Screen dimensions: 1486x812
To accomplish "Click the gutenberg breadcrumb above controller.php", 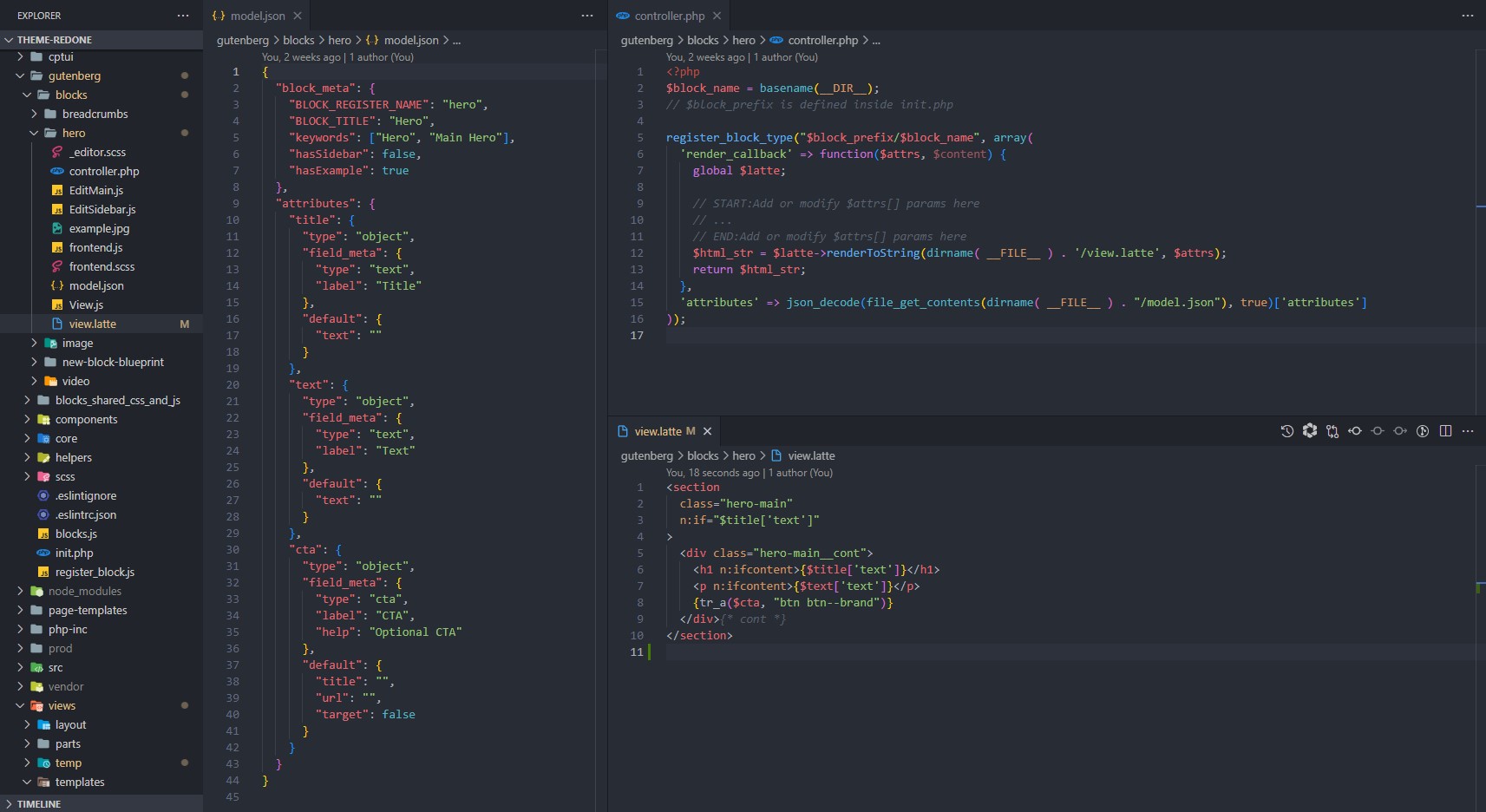I will (647, 40).
